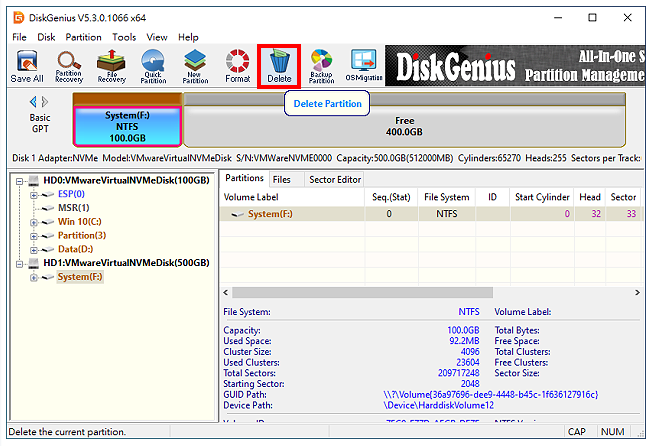This screenshot has width=652, height=446.
Task: Click the horizontal scrollbar thumb in partition list
Action: coord(362,293)
